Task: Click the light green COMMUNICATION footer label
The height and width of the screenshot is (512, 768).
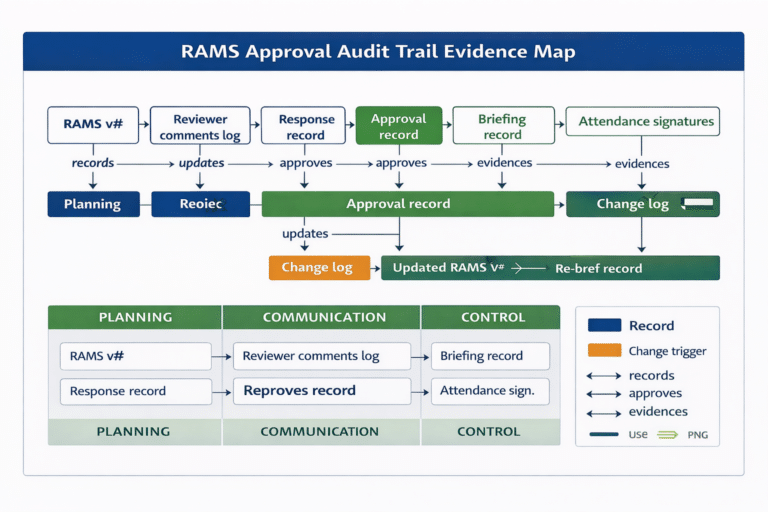Action: (x=319, y=432)
